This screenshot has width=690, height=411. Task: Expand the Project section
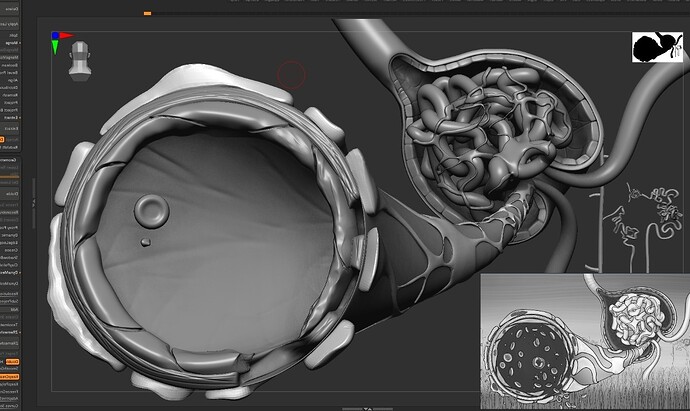pyautogui.click(x=10, y=102)
